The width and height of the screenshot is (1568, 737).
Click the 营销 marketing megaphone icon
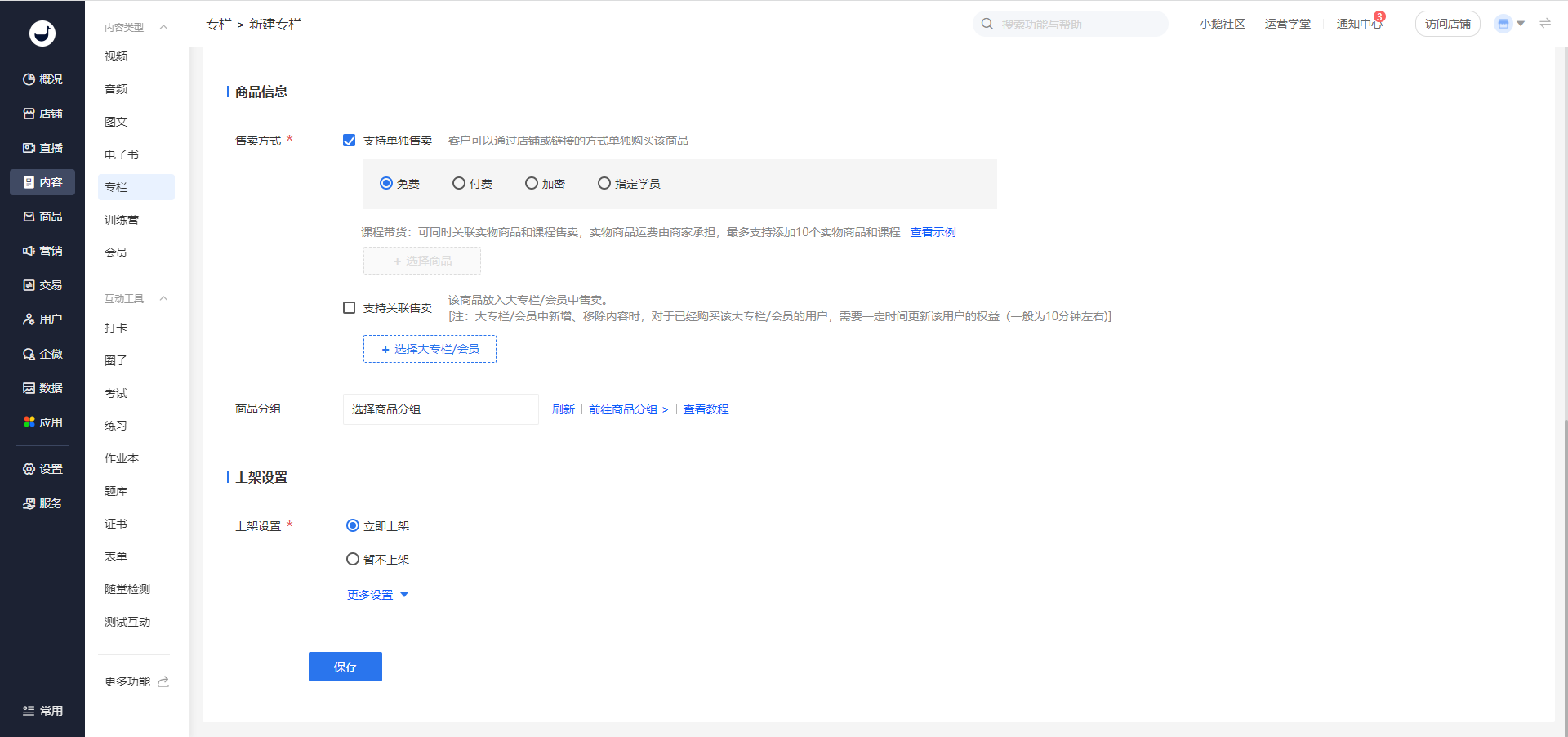coord(29,251)
